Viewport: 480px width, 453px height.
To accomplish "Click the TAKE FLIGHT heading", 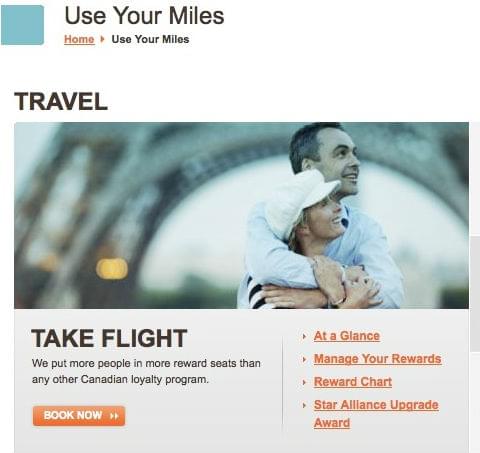I will coord(109,338).
